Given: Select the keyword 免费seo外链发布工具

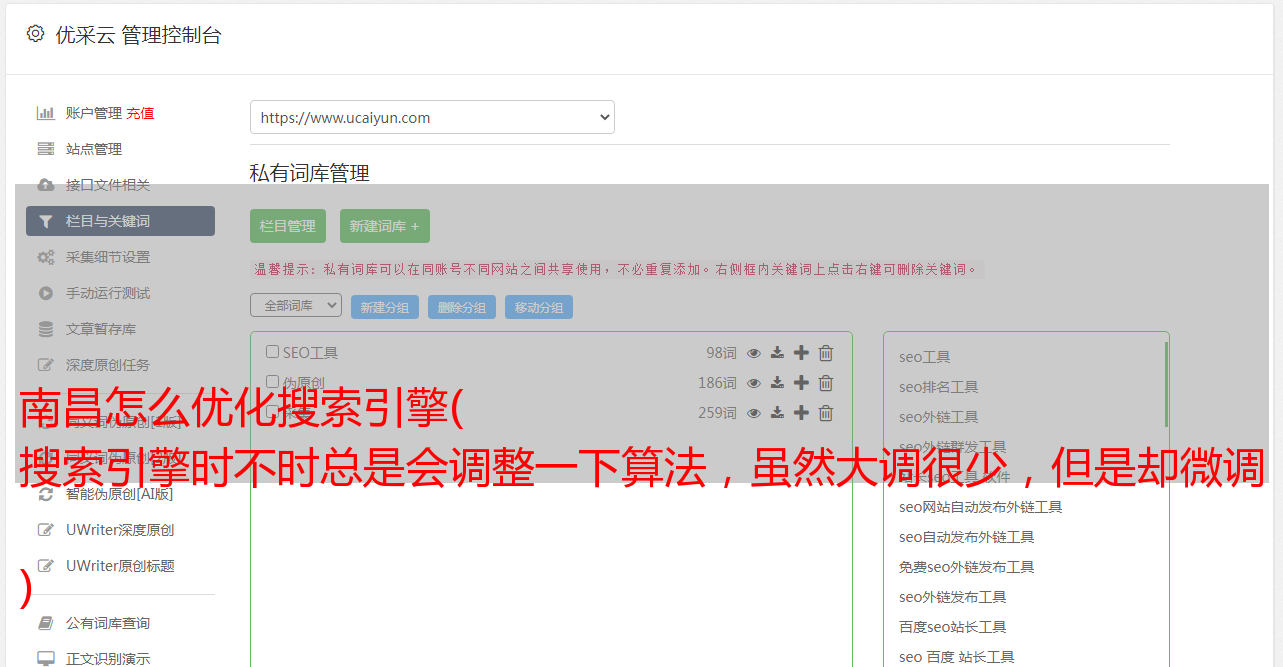Looking at the screenshot, I should (967, 567).
